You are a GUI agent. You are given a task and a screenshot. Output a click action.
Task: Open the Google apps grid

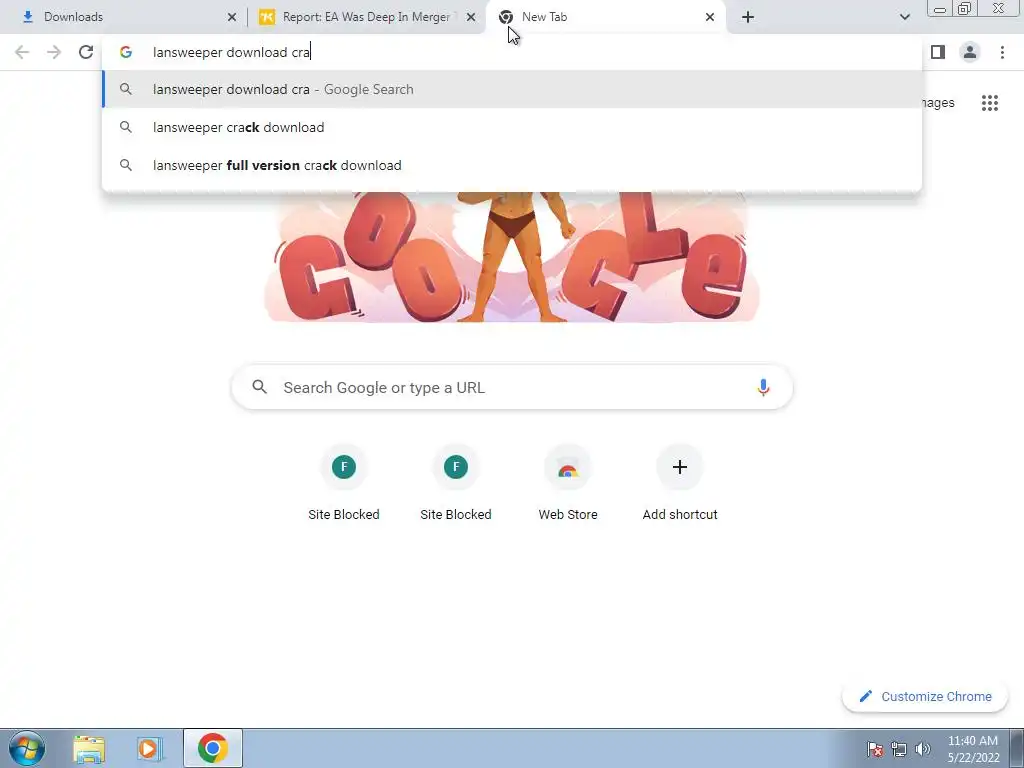tap(989, 103)
